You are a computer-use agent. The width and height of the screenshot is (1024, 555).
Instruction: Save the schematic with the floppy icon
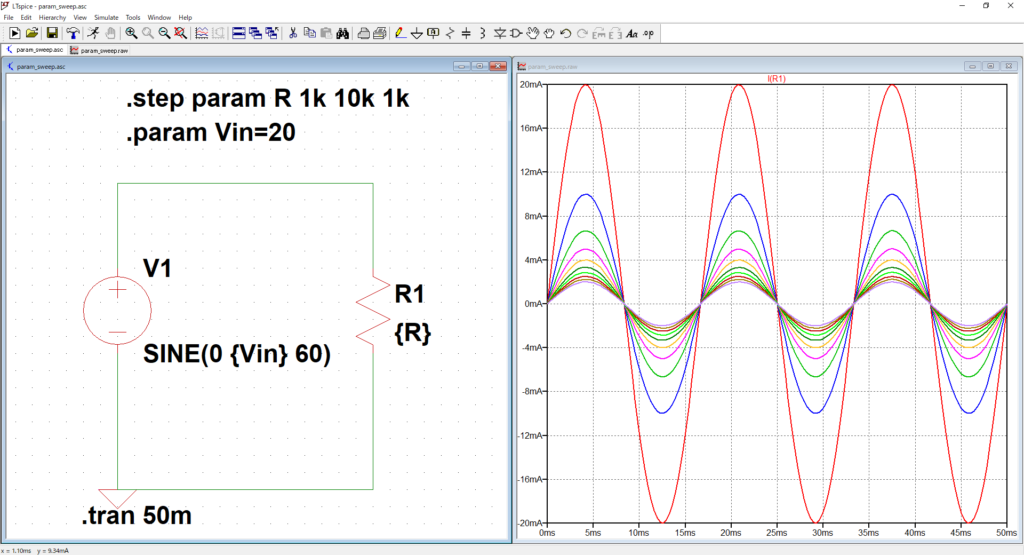(x=52, y=33)
